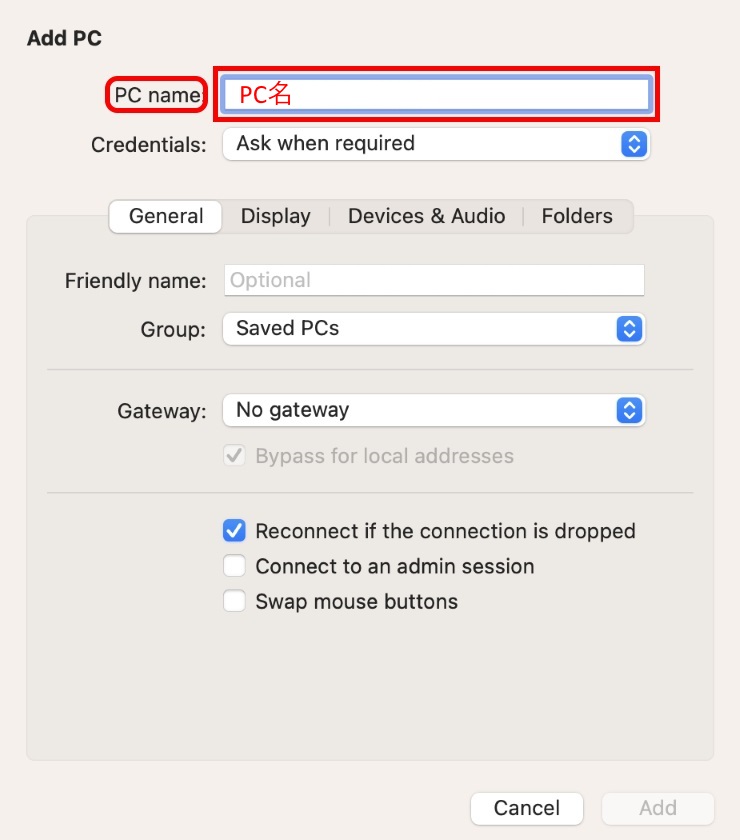Screen dimensions: 740x840
Task: Click the Add button
Action: (x=658, y=808)
